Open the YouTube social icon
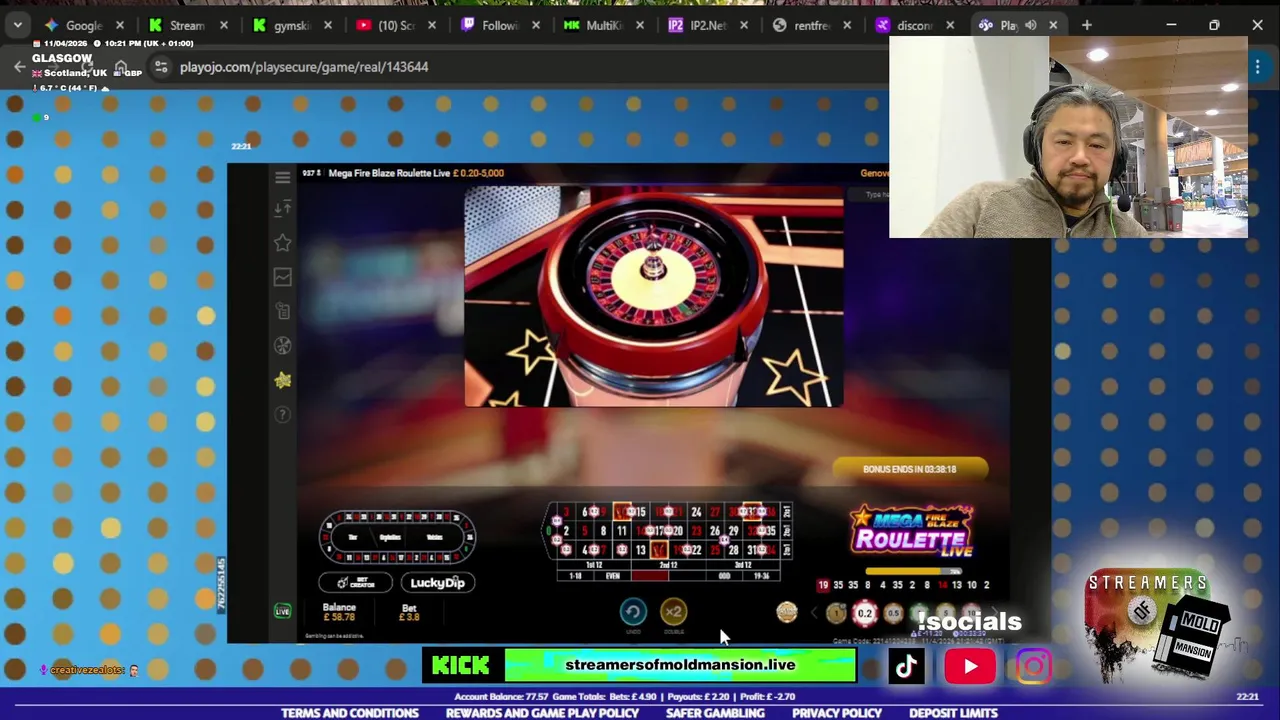The width and height of the screenshot is (1280, 720). [970, 666]
